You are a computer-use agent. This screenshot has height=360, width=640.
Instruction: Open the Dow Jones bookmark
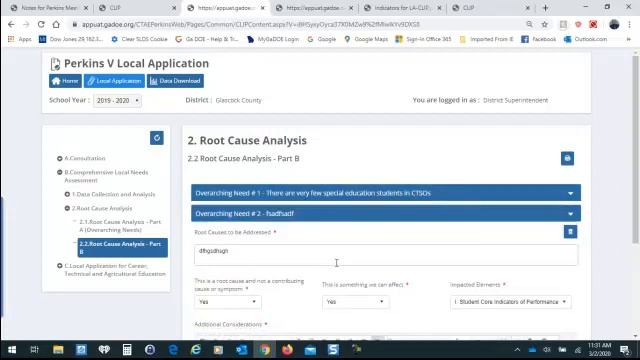[71, 39]
